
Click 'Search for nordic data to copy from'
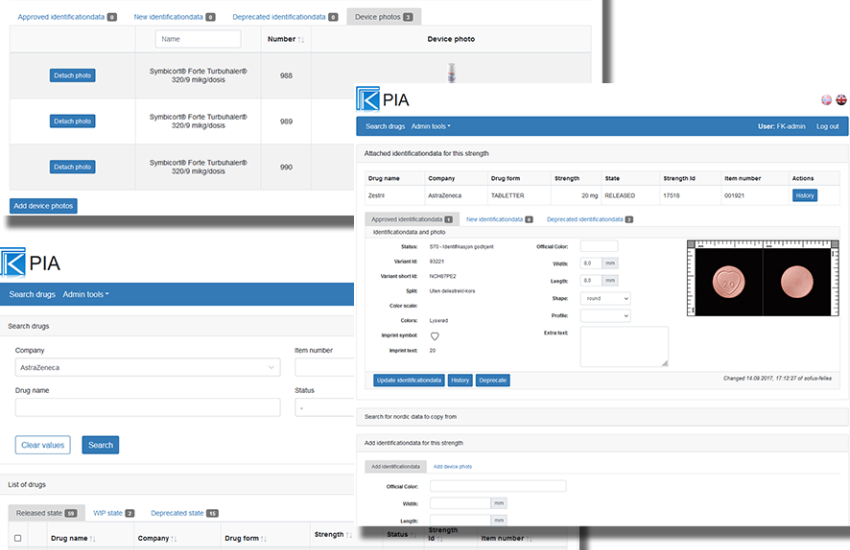[410, 417]
